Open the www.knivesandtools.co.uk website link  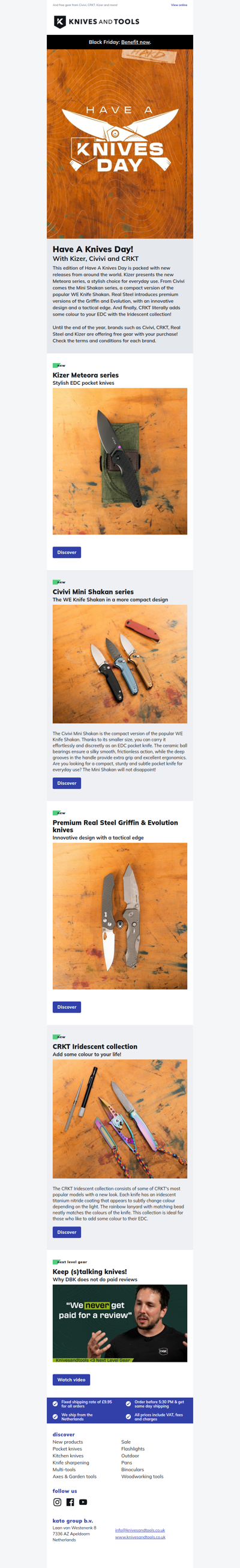point(140,1537)
